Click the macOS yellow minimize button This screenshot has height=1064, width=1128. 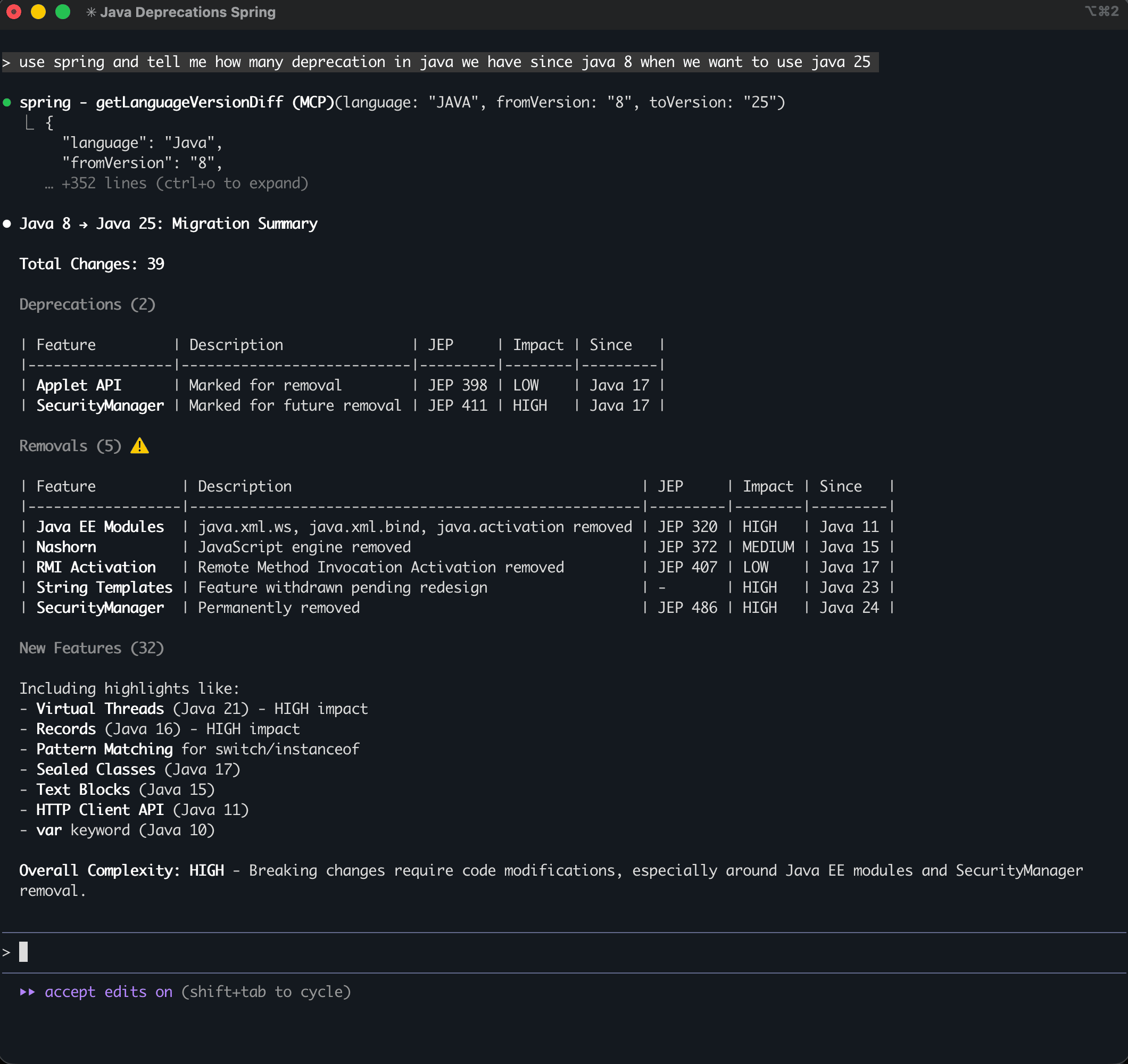point(38,12)
